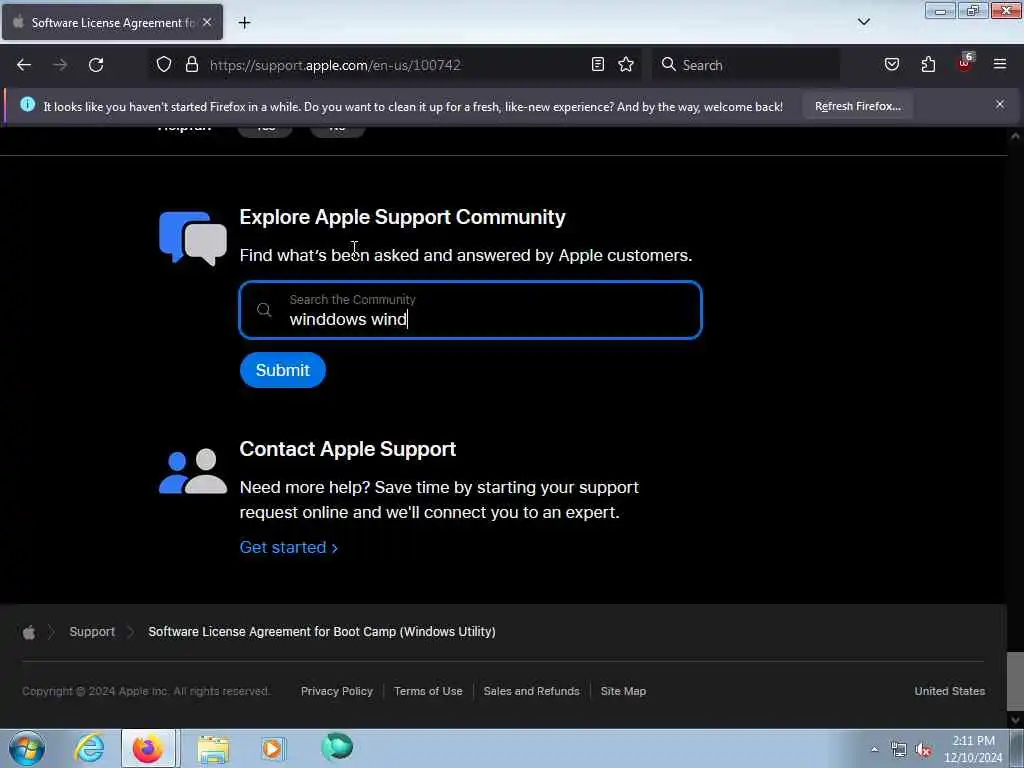1024x768 pixels.
Task: Open the taskbar clock and date
Action: pos(973,749)
